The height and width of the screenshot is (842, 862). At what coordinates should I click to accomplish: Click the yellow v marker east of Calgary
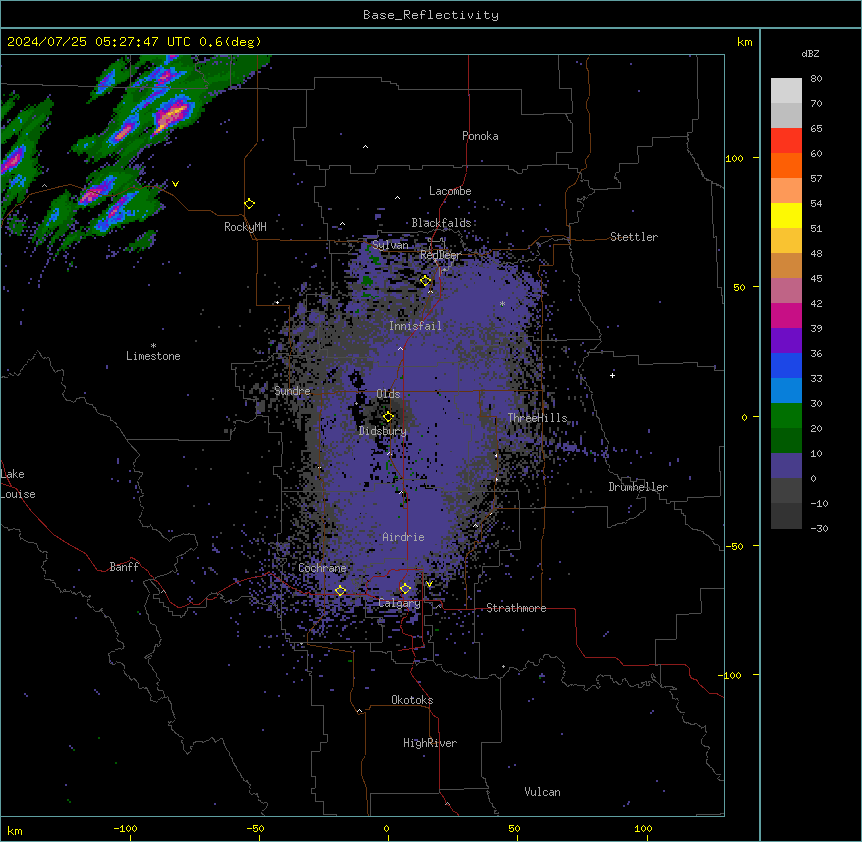coord(429,584)
